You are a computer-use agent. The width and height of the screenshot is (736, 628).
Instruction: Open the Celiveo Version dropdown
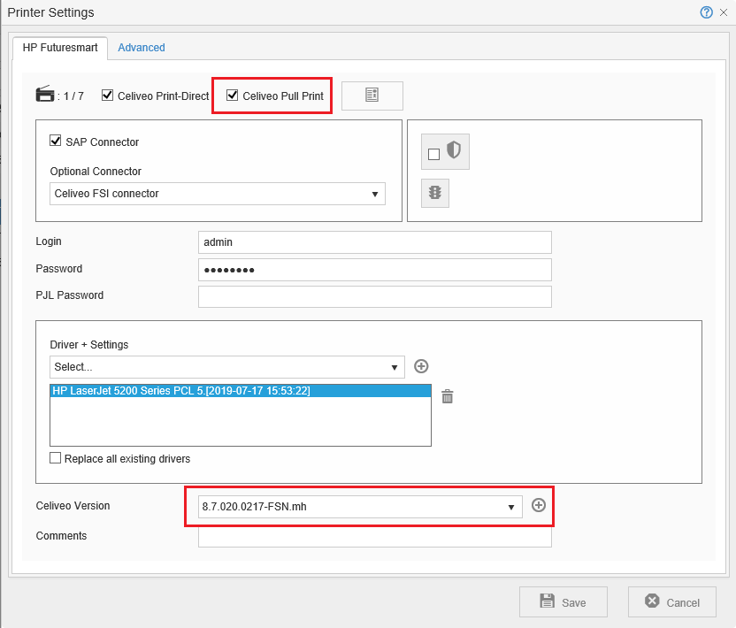359,507
